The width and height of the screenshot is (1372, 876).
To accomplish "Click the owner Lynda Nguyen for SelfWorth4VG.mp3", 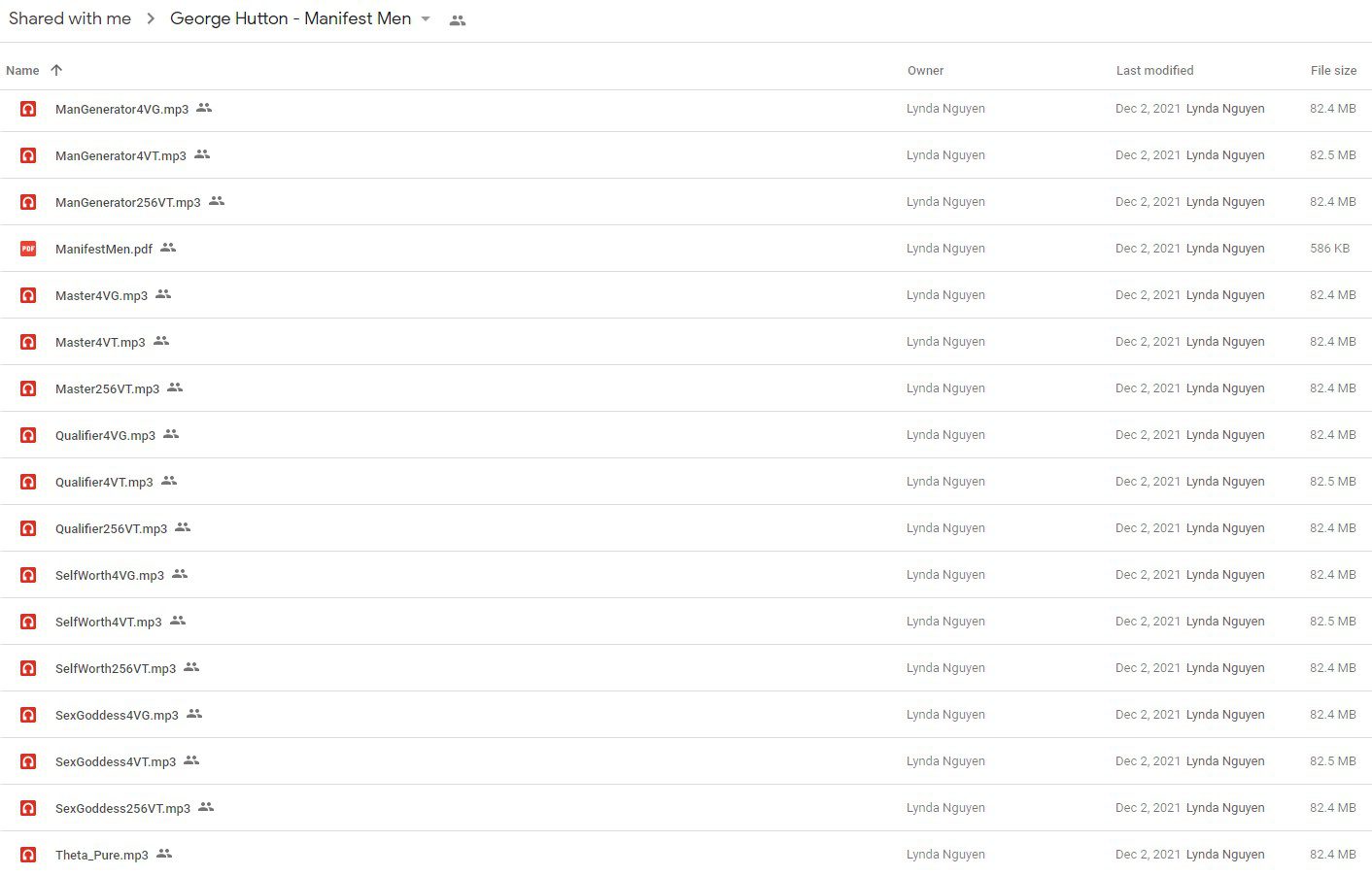I will click(945, 575).
